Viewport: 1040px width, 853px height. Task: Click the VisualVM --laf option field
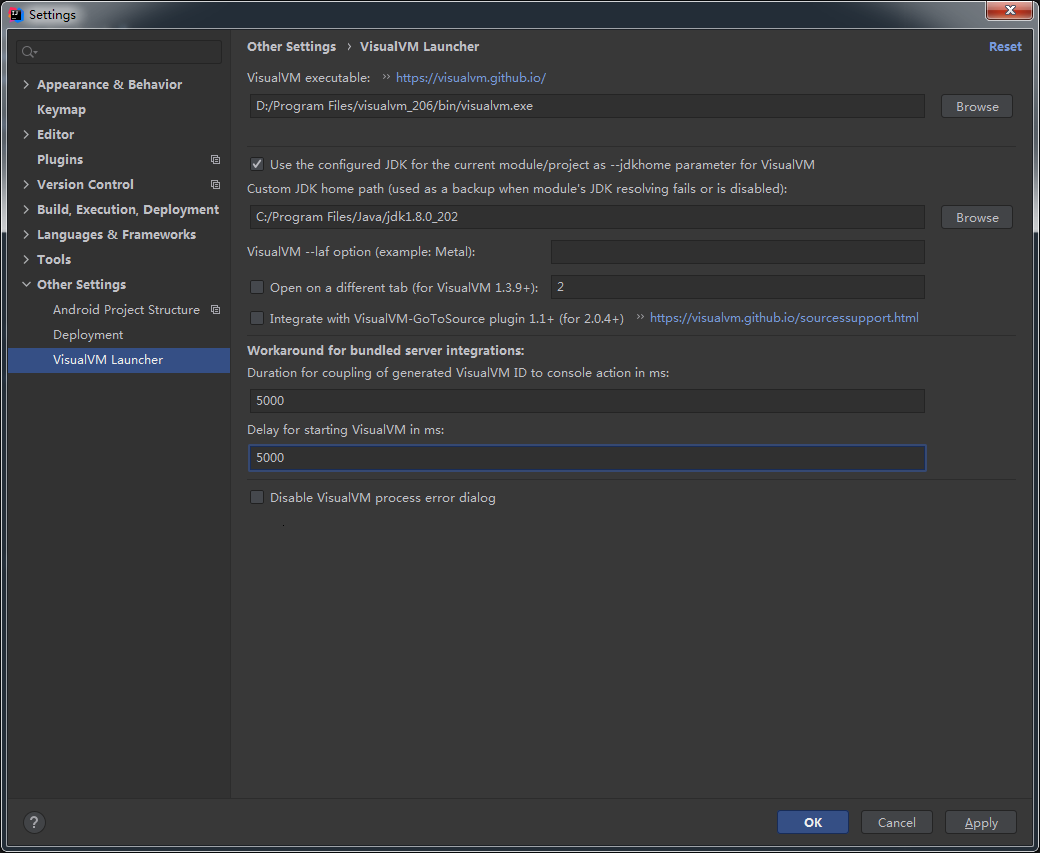tap(738, 252)
